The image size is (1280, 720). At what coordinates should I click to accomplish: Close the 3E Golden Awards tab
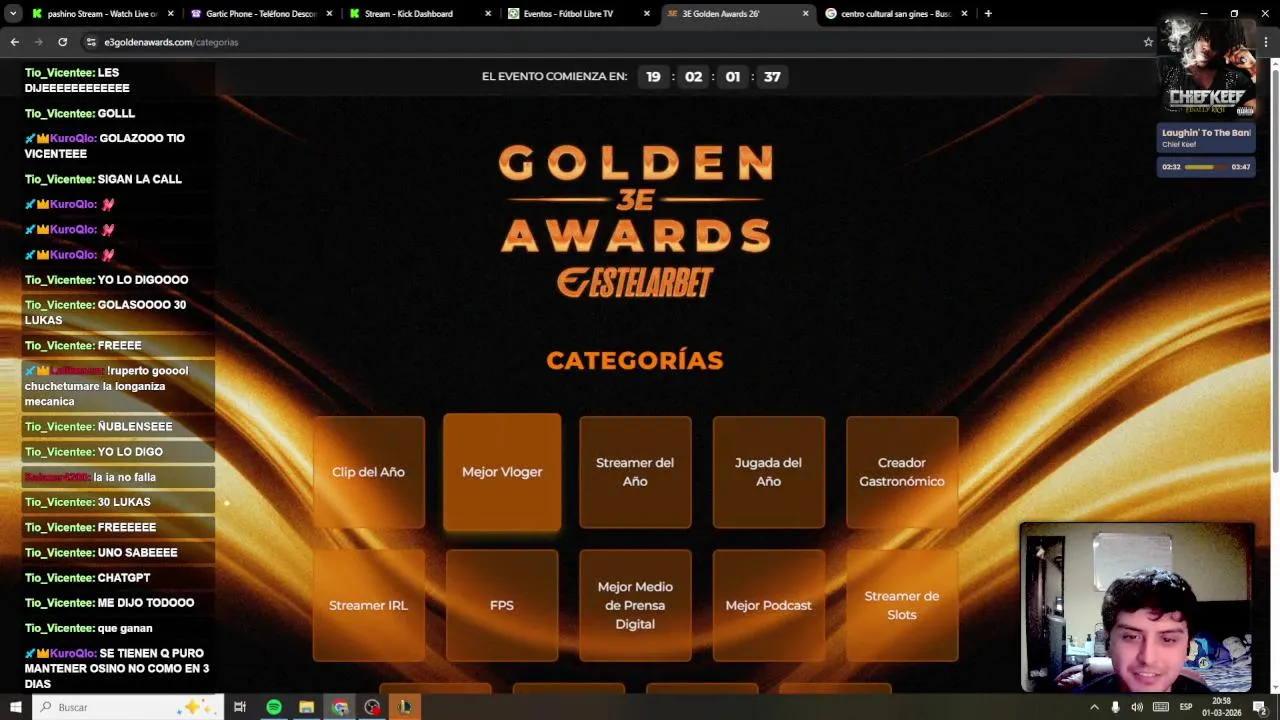point(805,14)
